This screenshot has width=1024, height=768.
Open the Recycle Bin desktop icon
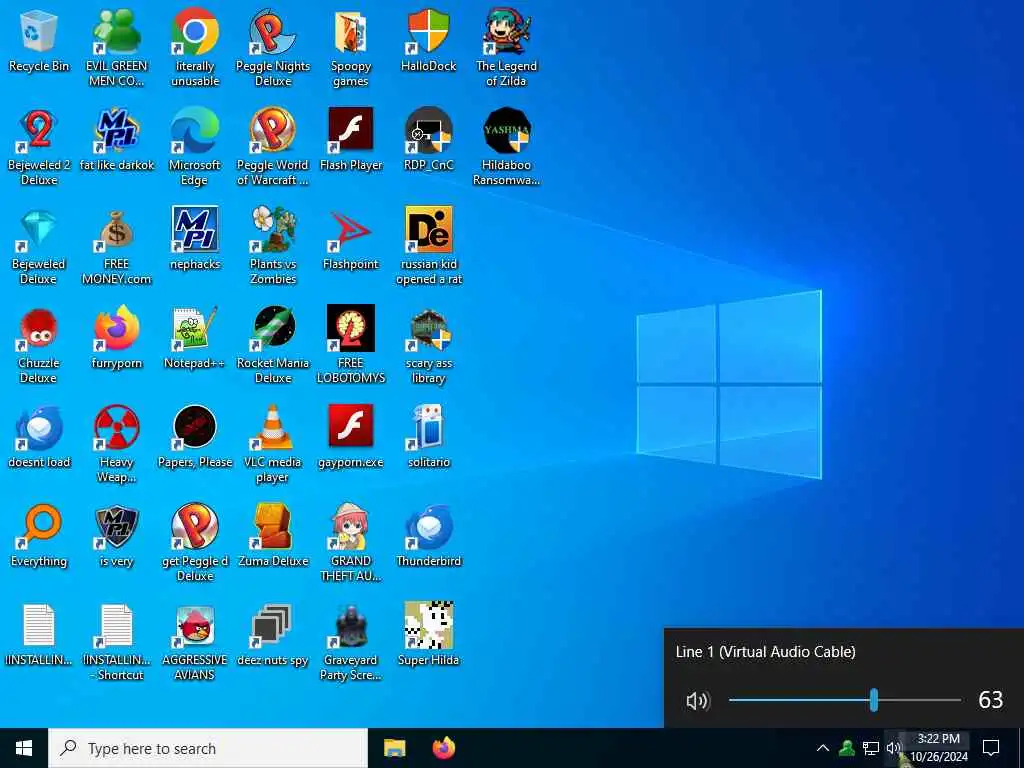point(39,33)
